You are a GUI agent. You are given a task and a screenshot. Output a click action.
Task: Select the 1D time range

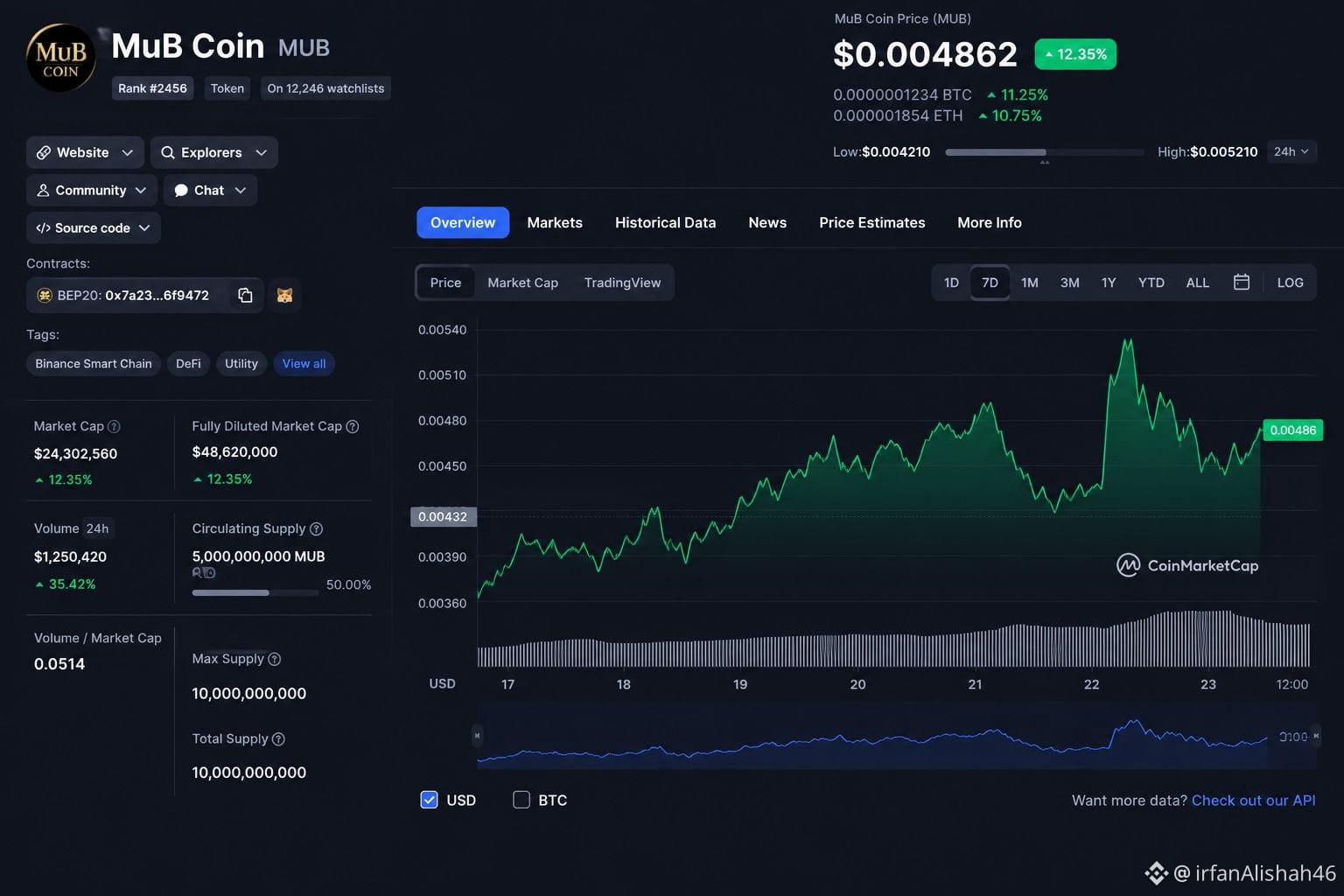pyautogui.click(x=951, y=283)
